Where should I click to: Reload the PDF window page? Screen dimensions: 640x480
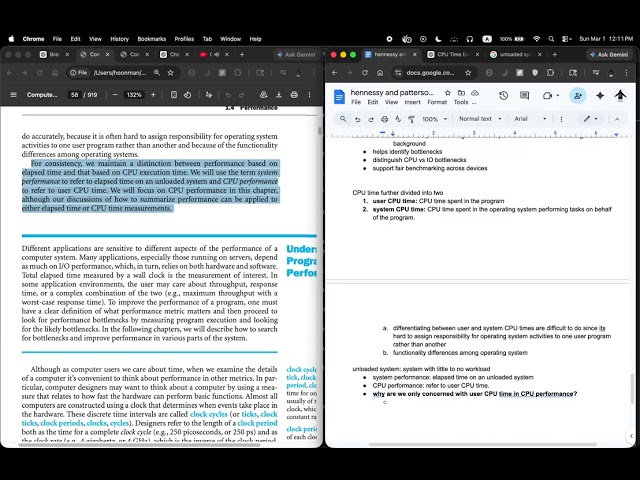40,73
